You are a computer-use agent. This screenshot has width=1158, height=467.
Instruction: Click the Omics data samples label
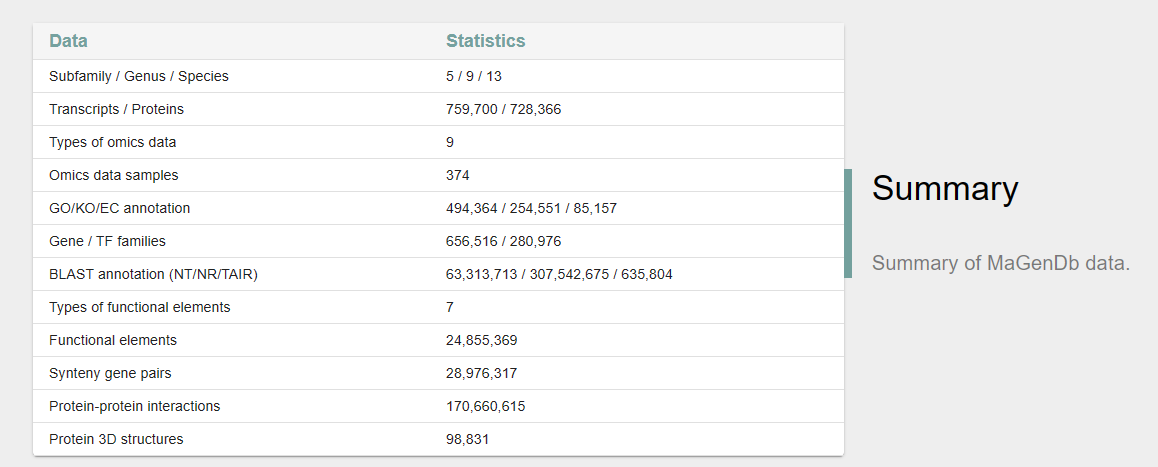[x=113, y=175]
